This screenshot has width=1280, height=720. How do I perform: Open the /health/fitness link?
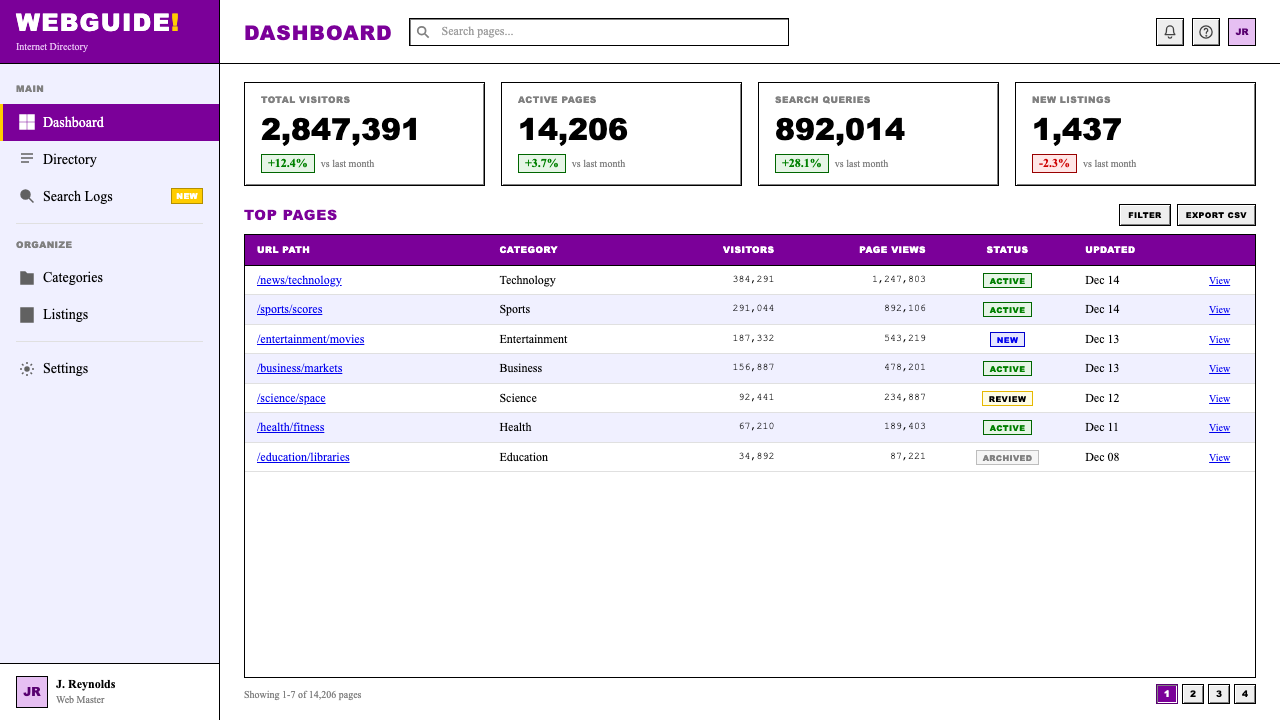click(290, 427)
